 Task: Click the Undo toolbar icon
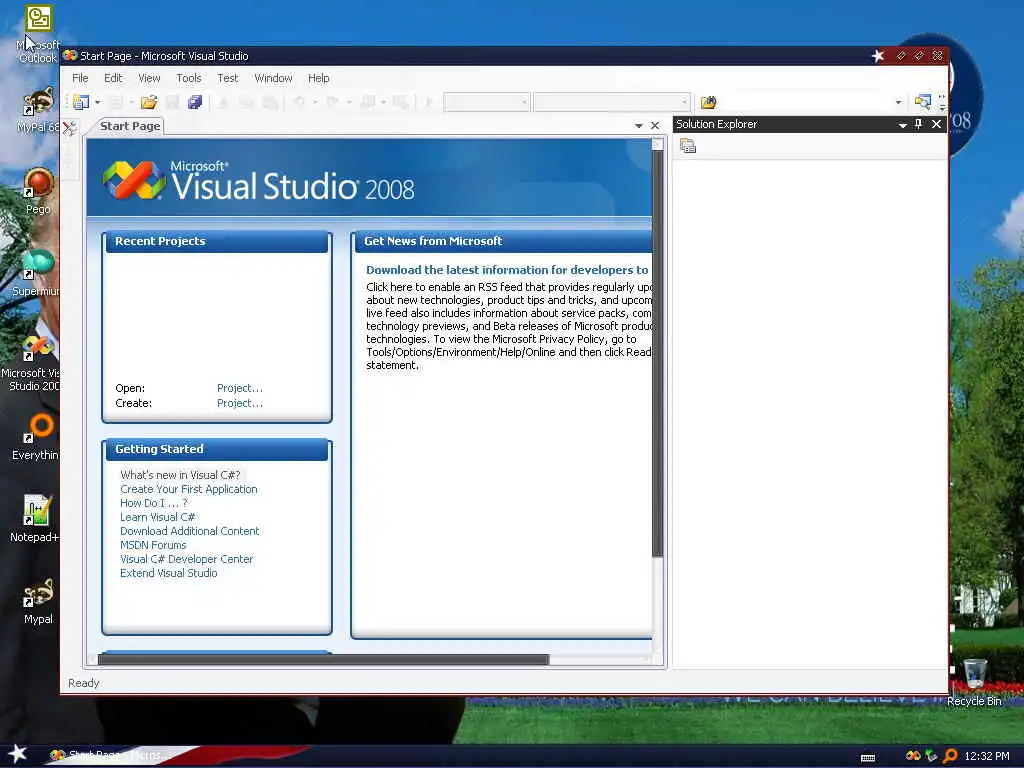point(300,102)
